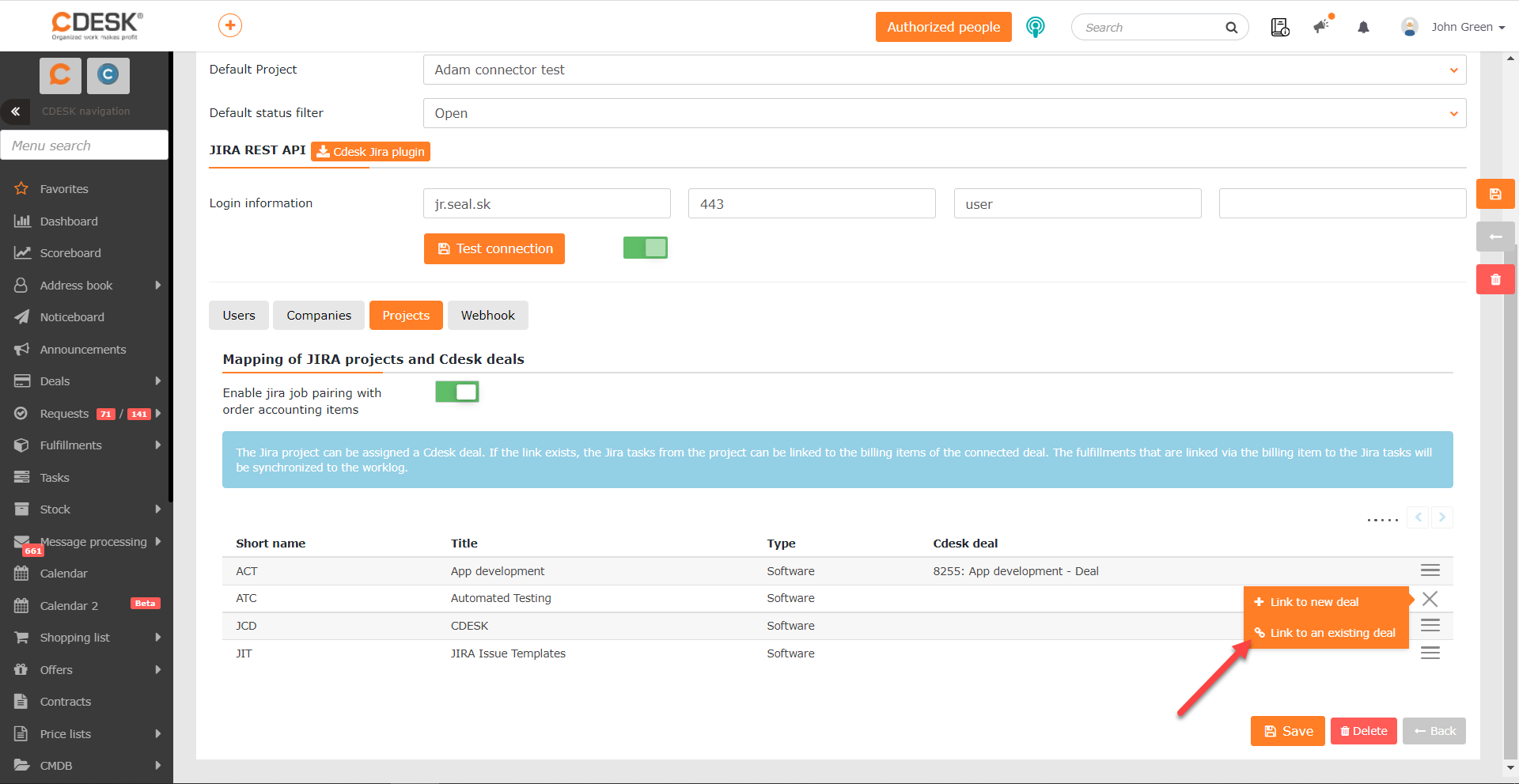The width and height of the screenshot is (1519, 784).
Task: Click the Test connection button
Action: [494, 248]
